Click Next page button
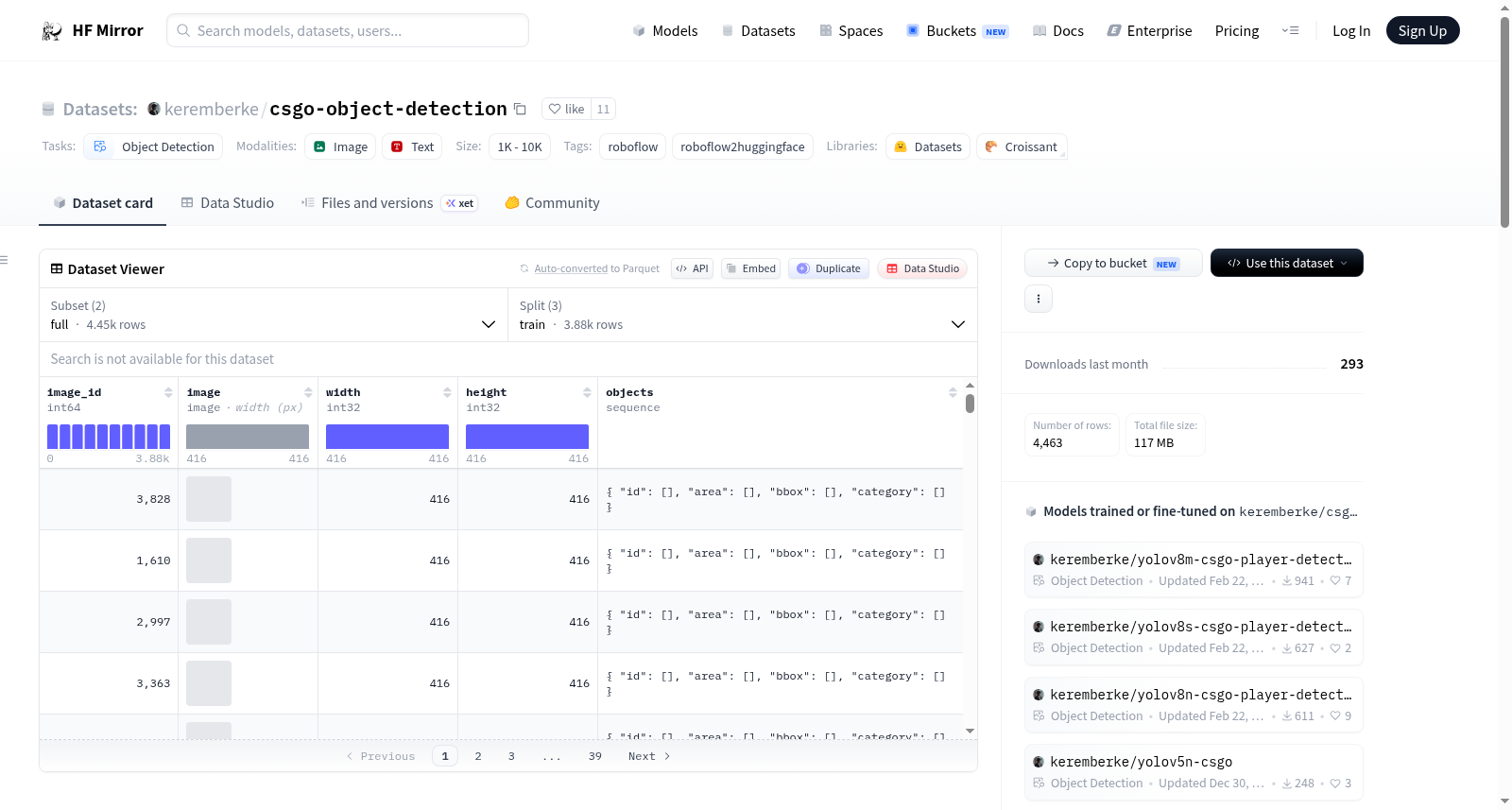 pyautogui.click(x=649, y=756)
